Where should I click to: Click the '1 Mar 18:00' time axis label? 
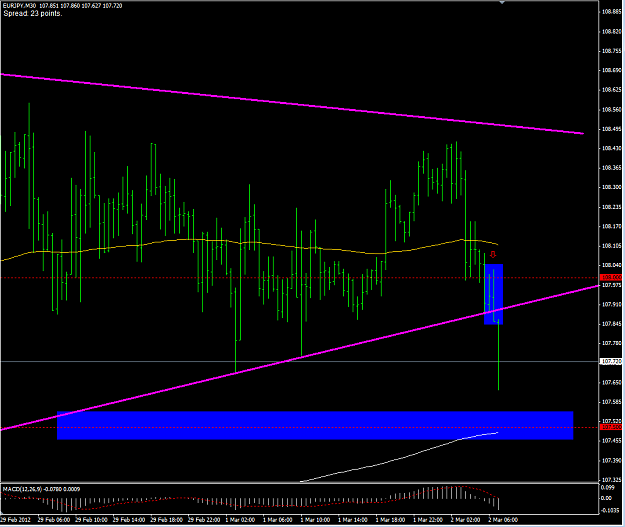390,520
